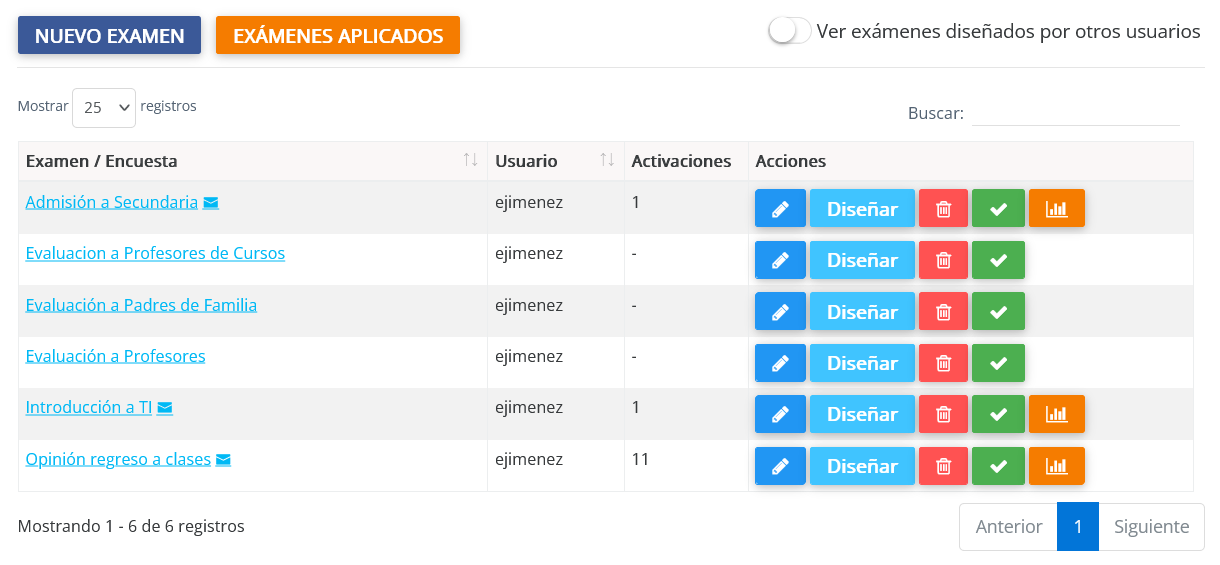Open the Evaluación a Profesores exam link
This screenshot has width=1220, height=565.
point(115,356)
